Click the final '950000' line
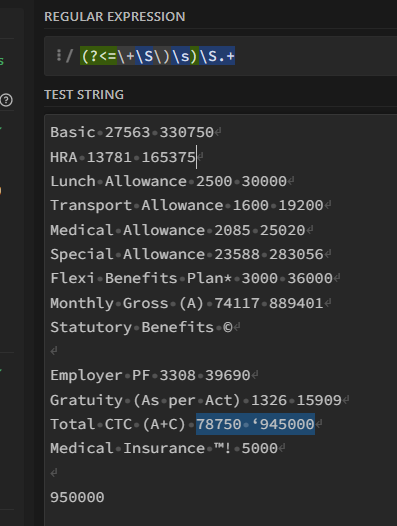The width and height of the screenshot is (397, 526). click(x=78, y=497)
